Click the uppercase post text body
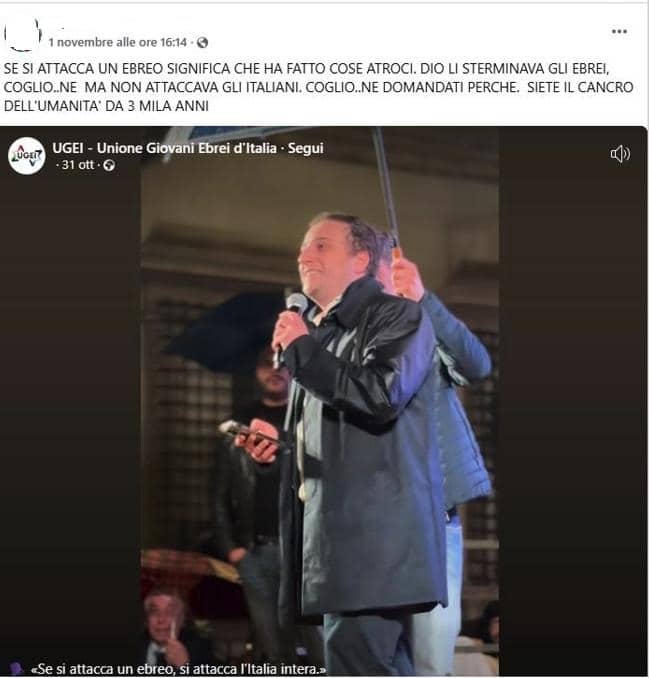649x678 pixels. (318, 87)
